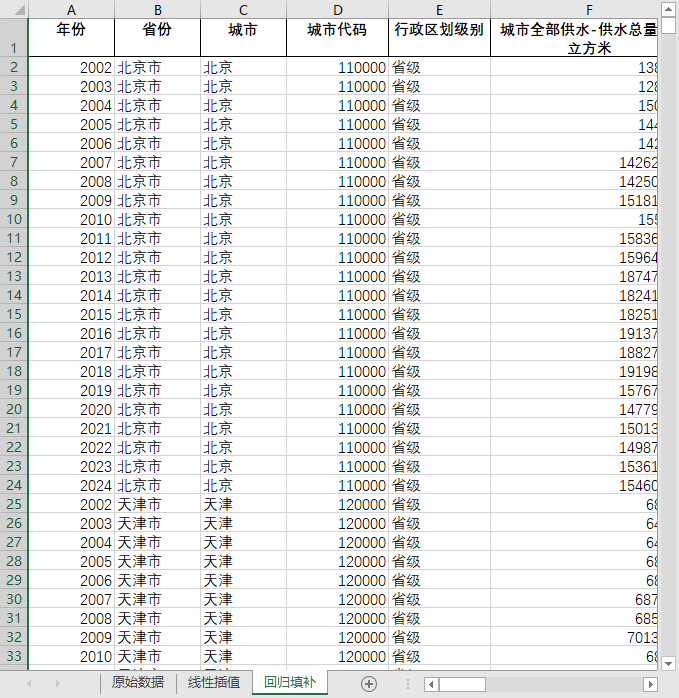Image resolution: width=679 pixels, height=698 pixels.
Task: Click the 城市 header cell
Action: 243,38
